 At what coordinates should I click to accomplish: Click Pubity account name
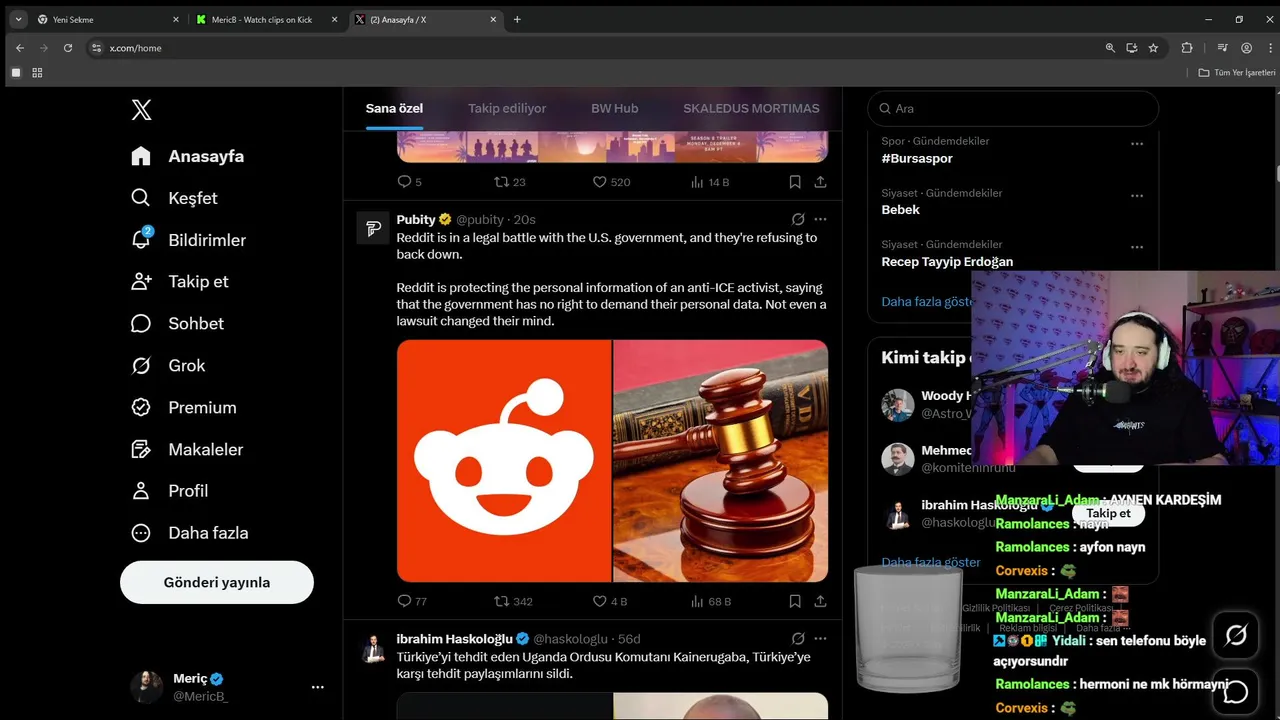[416, 219]
